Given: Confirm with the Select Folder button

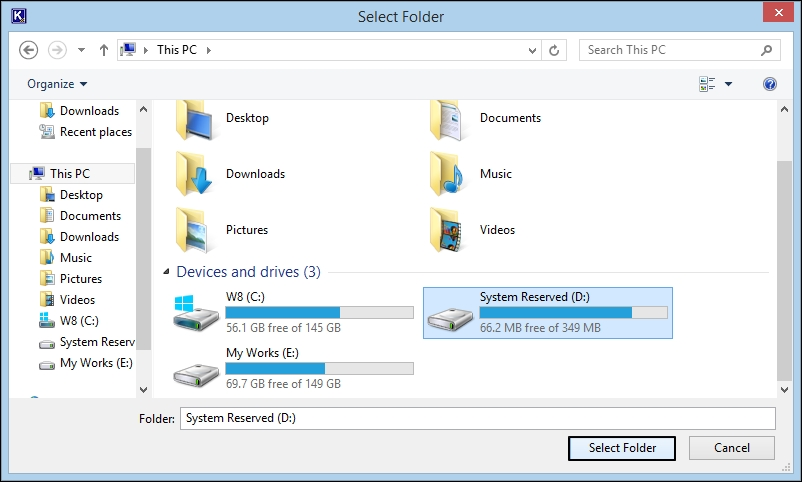Looking at the screenshot, I should [x=622, y=448].
